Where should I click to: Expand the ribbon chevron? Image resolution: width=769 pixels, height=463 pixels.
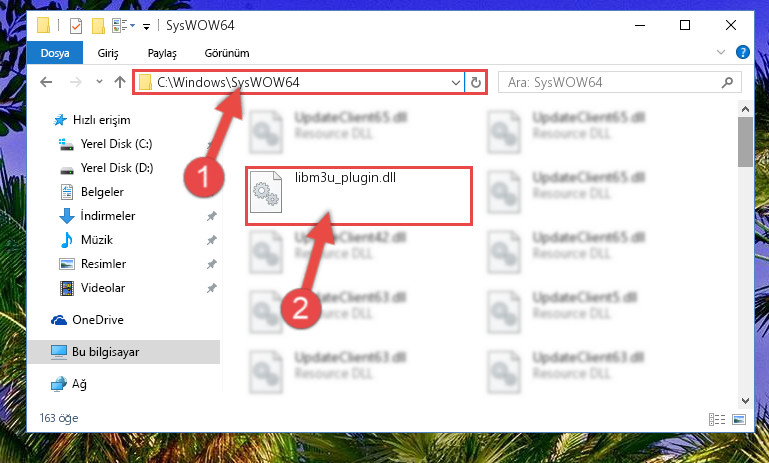click(x=720, y=52)
